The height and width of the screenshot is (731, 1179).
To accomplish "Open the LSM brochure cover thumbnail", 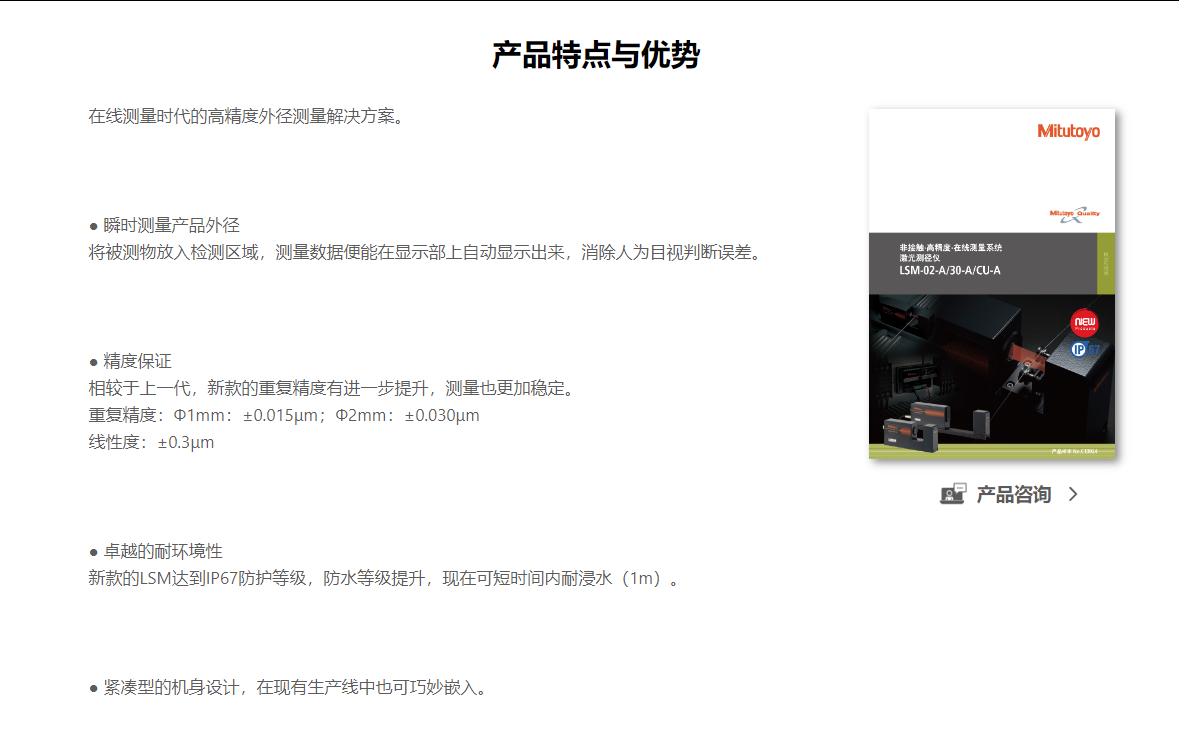I will (991, 283).
